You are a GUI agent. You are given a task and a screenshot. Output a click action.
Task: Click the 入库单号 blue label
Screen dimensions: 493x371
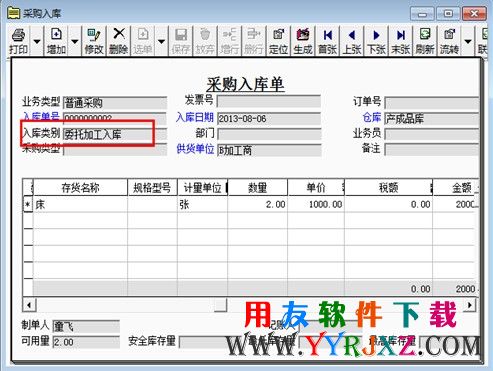41,116
